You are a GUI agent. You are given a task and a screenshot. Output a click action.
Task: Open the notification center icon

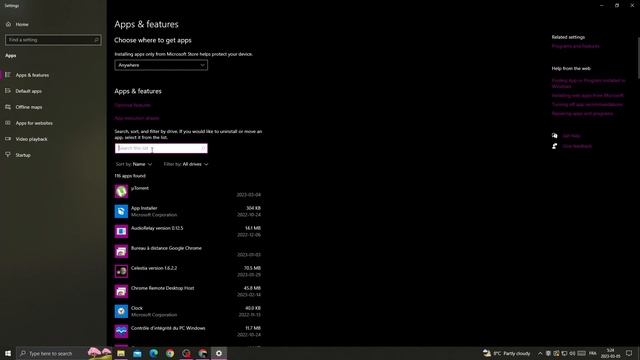coord(629,353)
